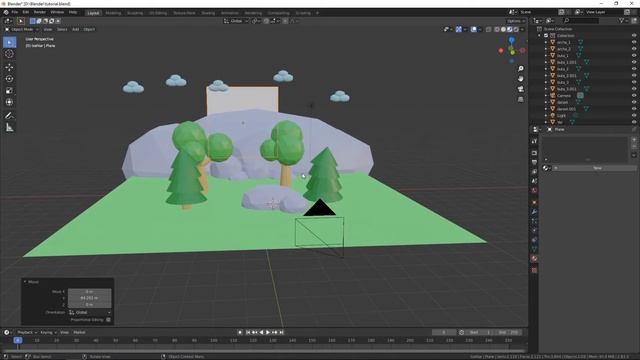This screenshot has height=360, width=640.
Task: Click the Move Y value field
Action: tap(89, 298)
